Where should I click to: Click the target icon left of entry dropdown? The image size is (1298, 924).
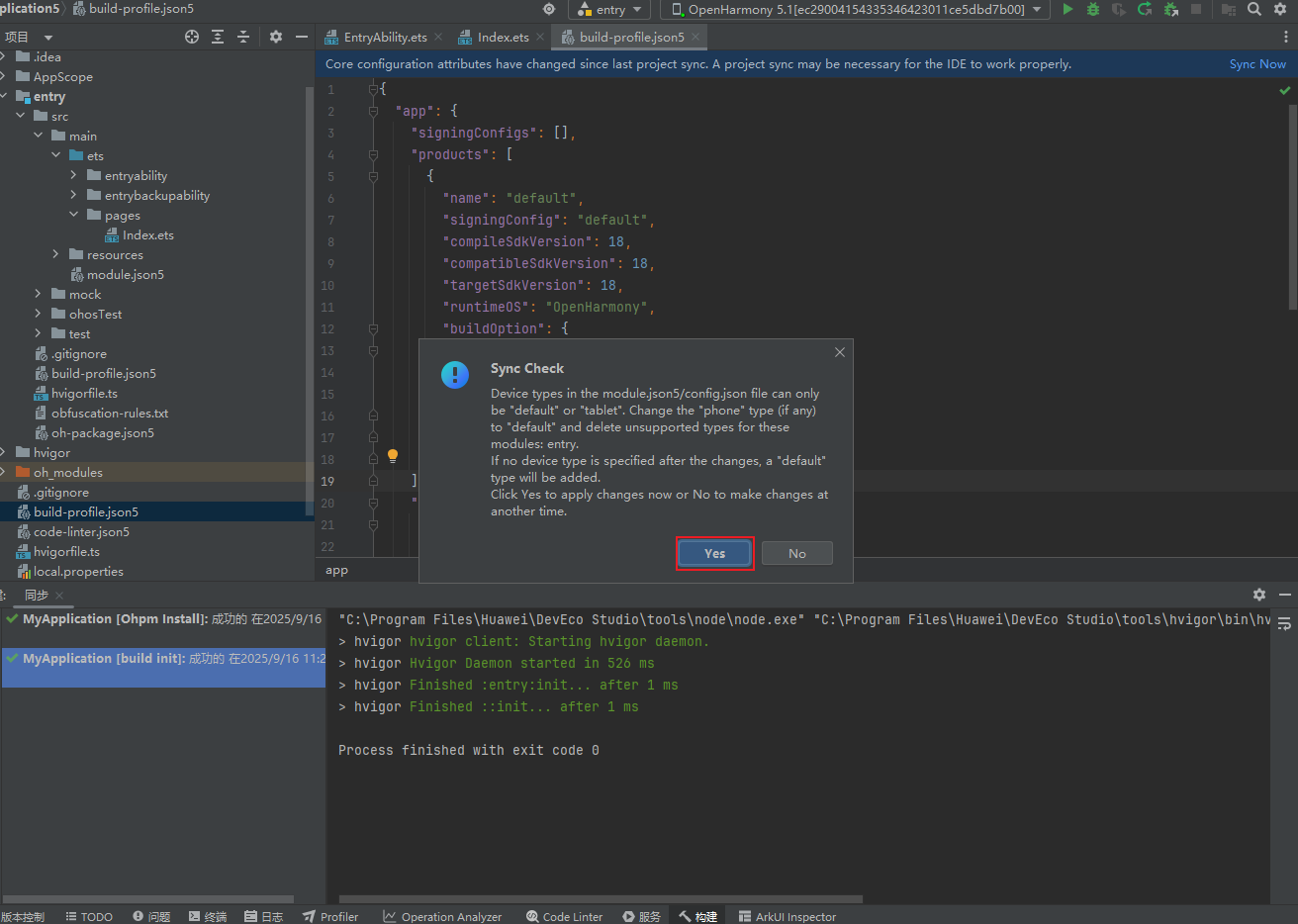click(x=549, y=9)
